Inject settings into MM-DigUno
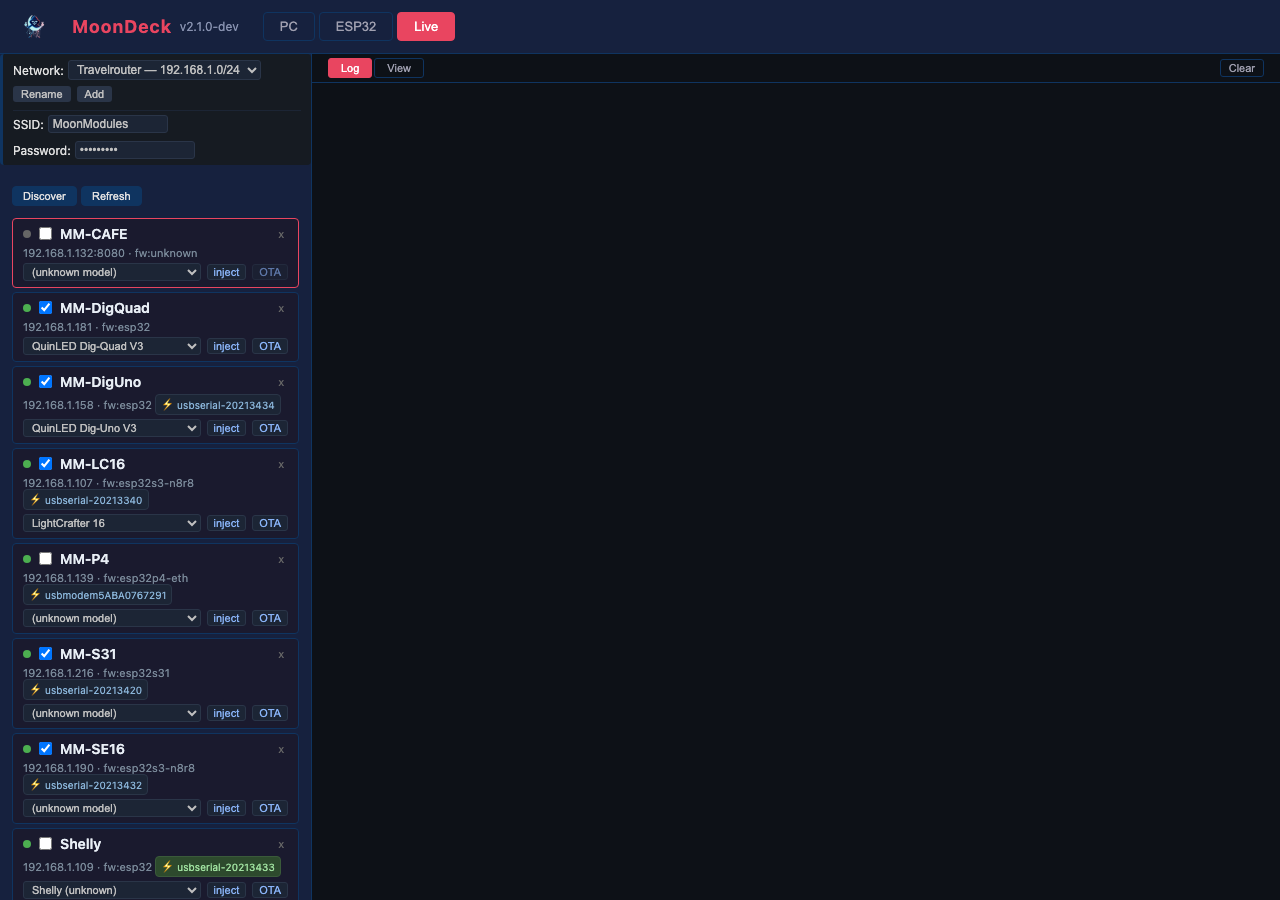Screen dimensions: 1280x900 [x=227, y=428]
